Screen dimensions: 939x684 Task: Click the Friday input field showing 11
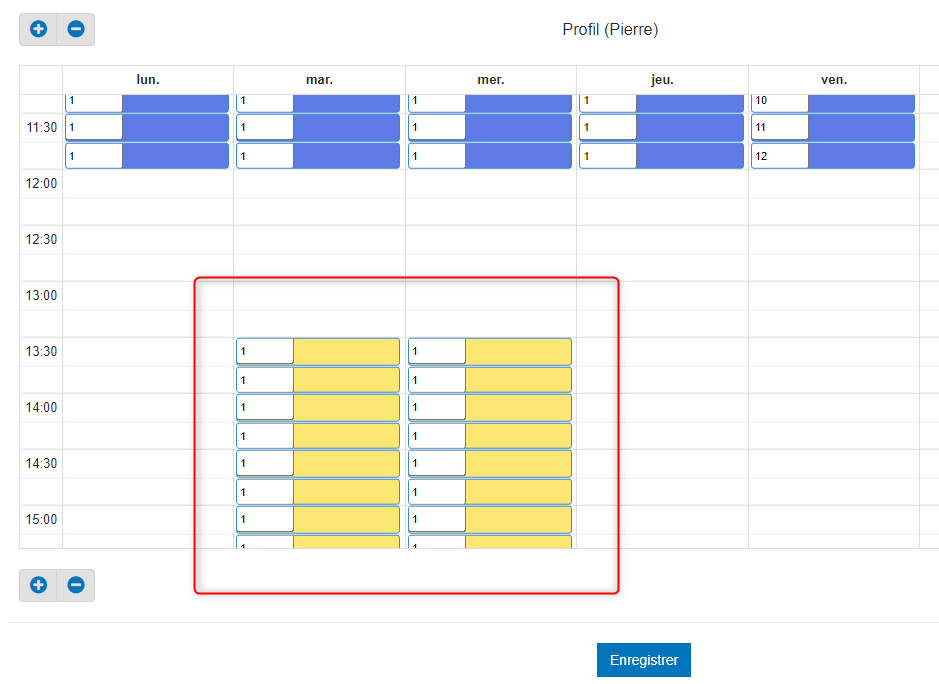point(779,127)
